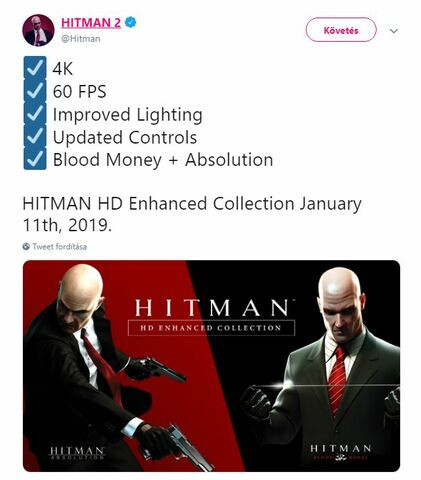The height and width of the screenshot is (480, 421).
Task: Click the Követés follow button
Action: pos(341,30)
